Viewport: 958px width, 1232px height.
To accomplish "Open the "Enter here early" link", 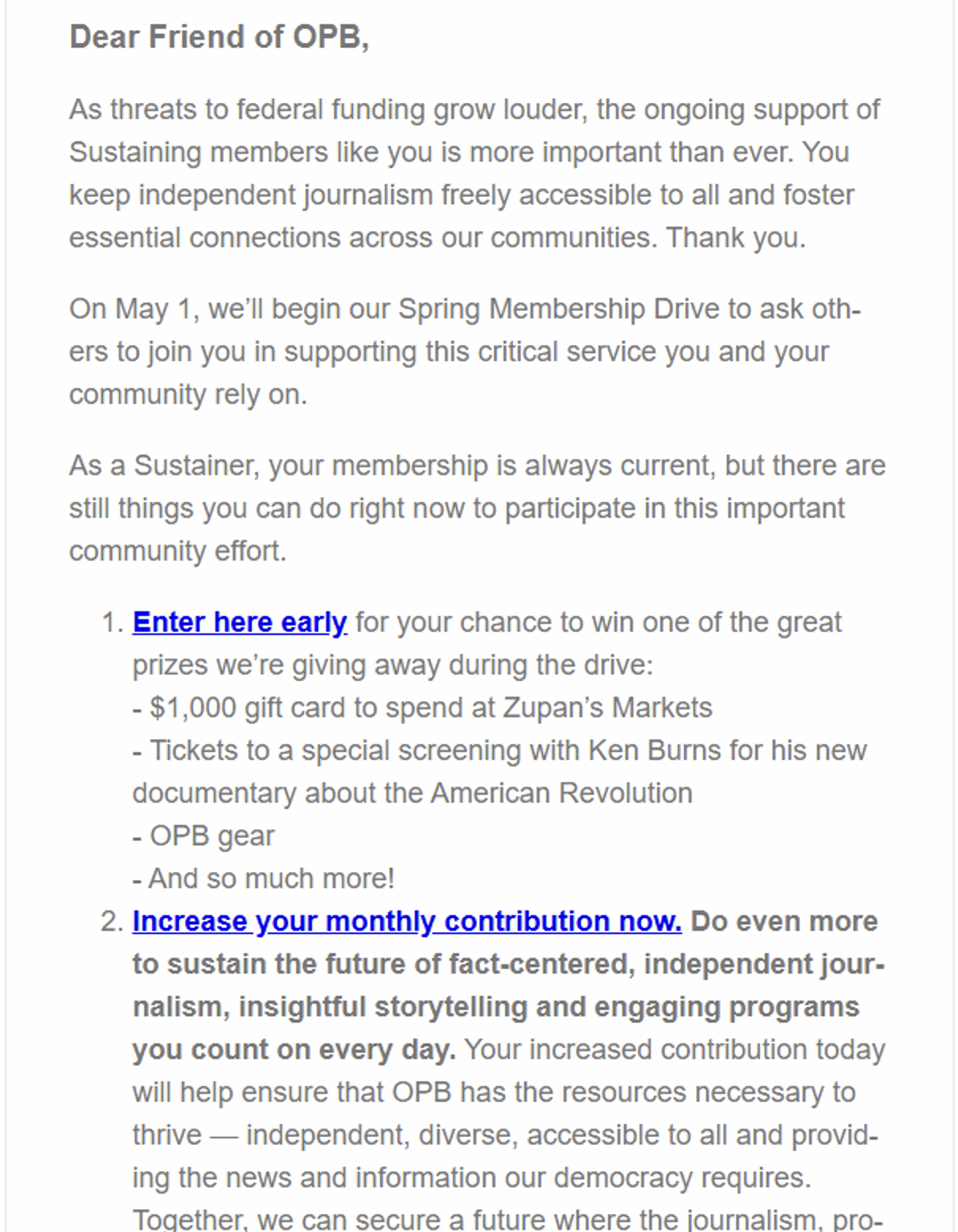I will [x=239, y=622].
